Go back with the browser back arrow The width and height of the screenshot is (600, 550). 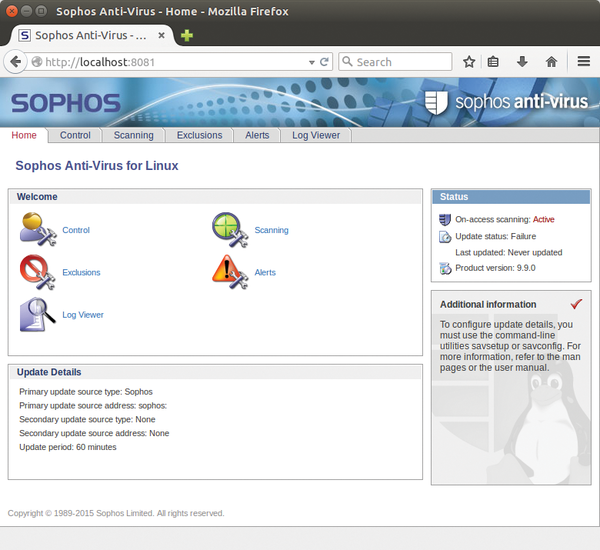(15, 62)
